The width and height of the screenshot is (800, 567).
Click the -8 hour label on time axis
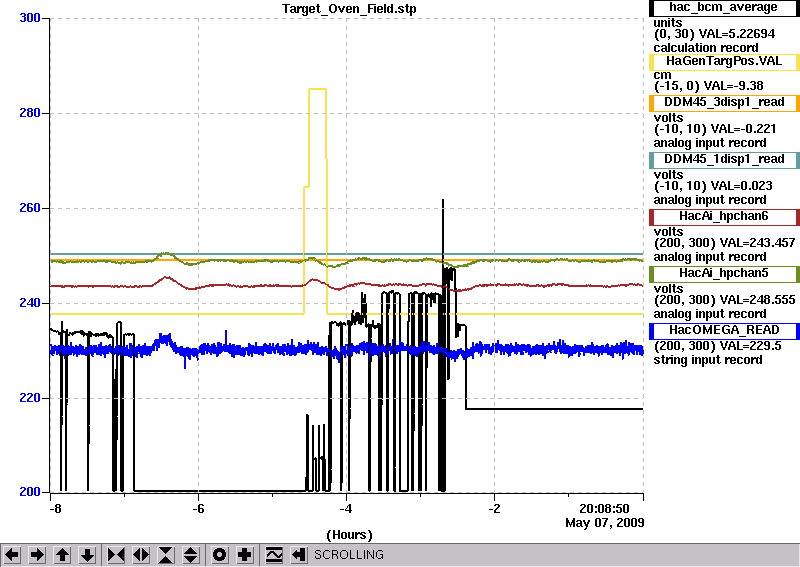[x=55, y=509]
